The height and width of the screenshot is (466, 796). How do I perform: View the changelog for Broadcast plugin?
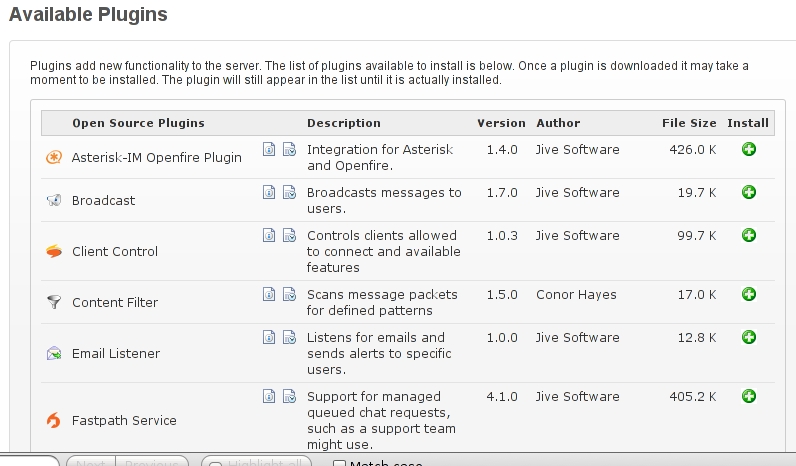(289, 192)
